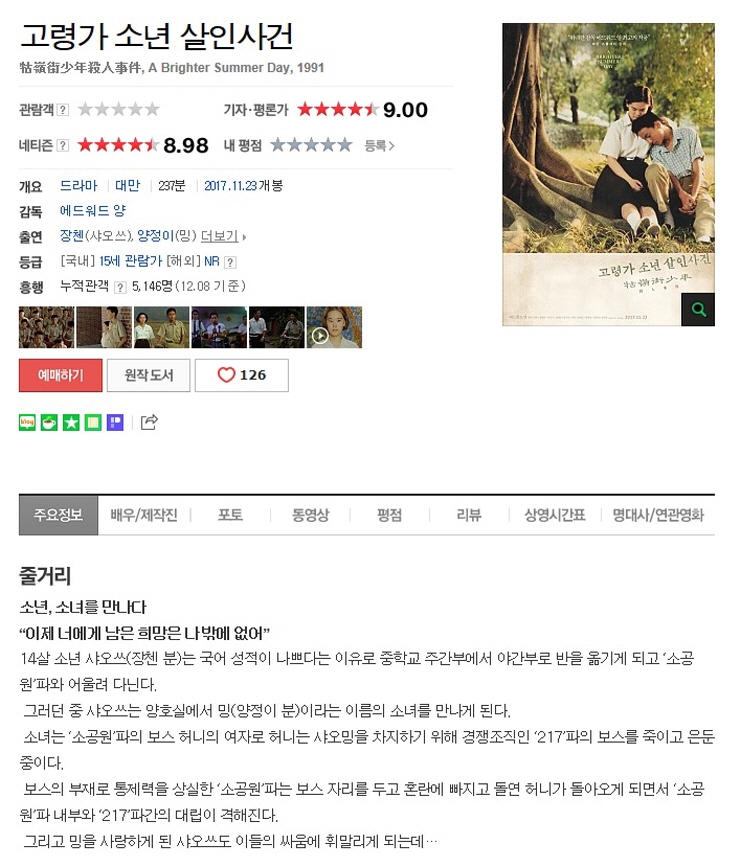Viewport: 740px width, 866px height.
Task: Share via Naver cafe icon
Action: coord(49,423)
